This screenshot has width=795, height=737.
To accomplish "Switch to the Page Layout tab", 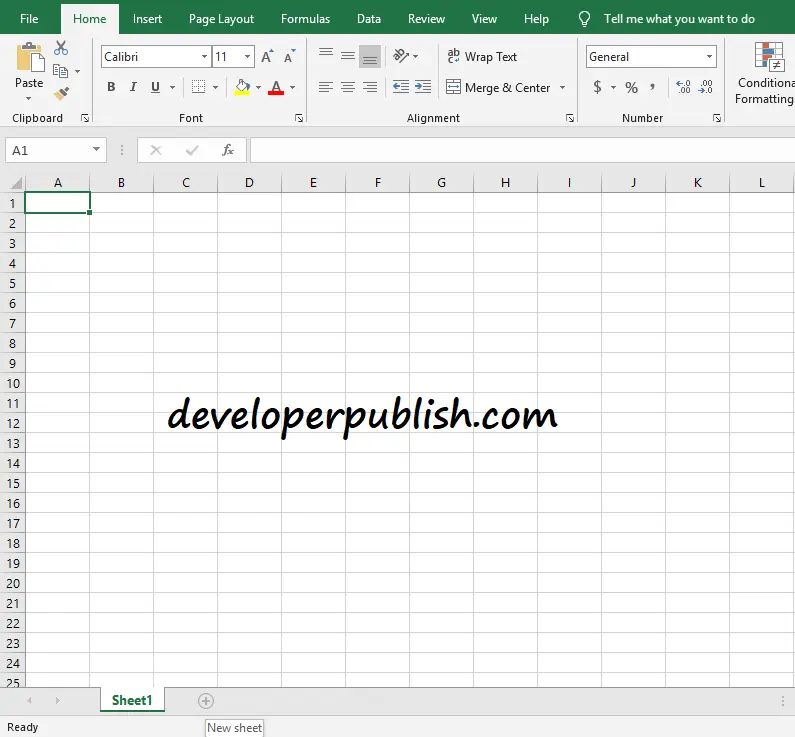I will coord(221,19).
